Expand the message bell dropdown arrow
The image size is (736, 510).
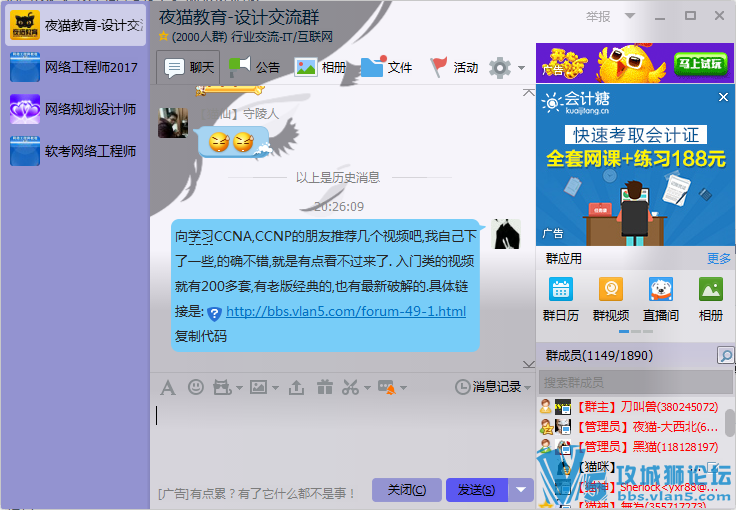pyautogui.click(x=404, y=388)
